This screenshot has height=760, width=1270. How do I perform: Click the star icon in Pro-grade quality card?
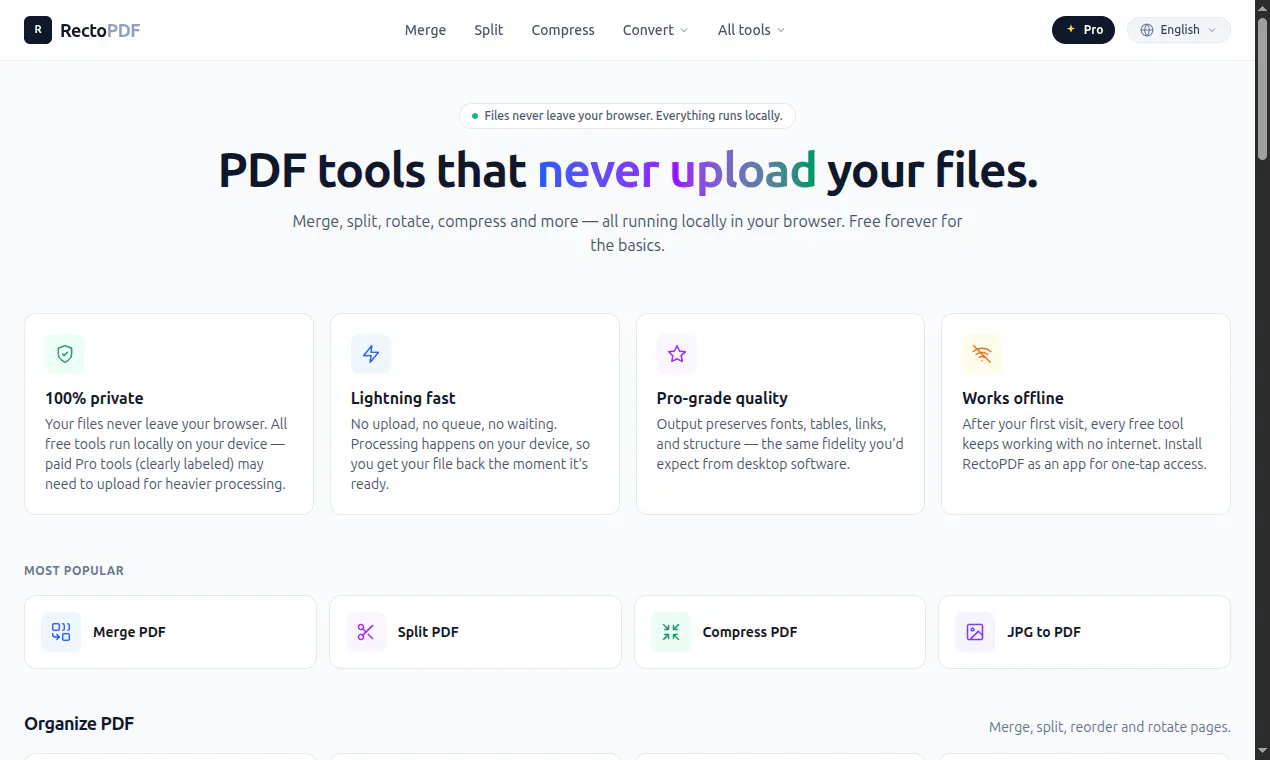(677, 354)
